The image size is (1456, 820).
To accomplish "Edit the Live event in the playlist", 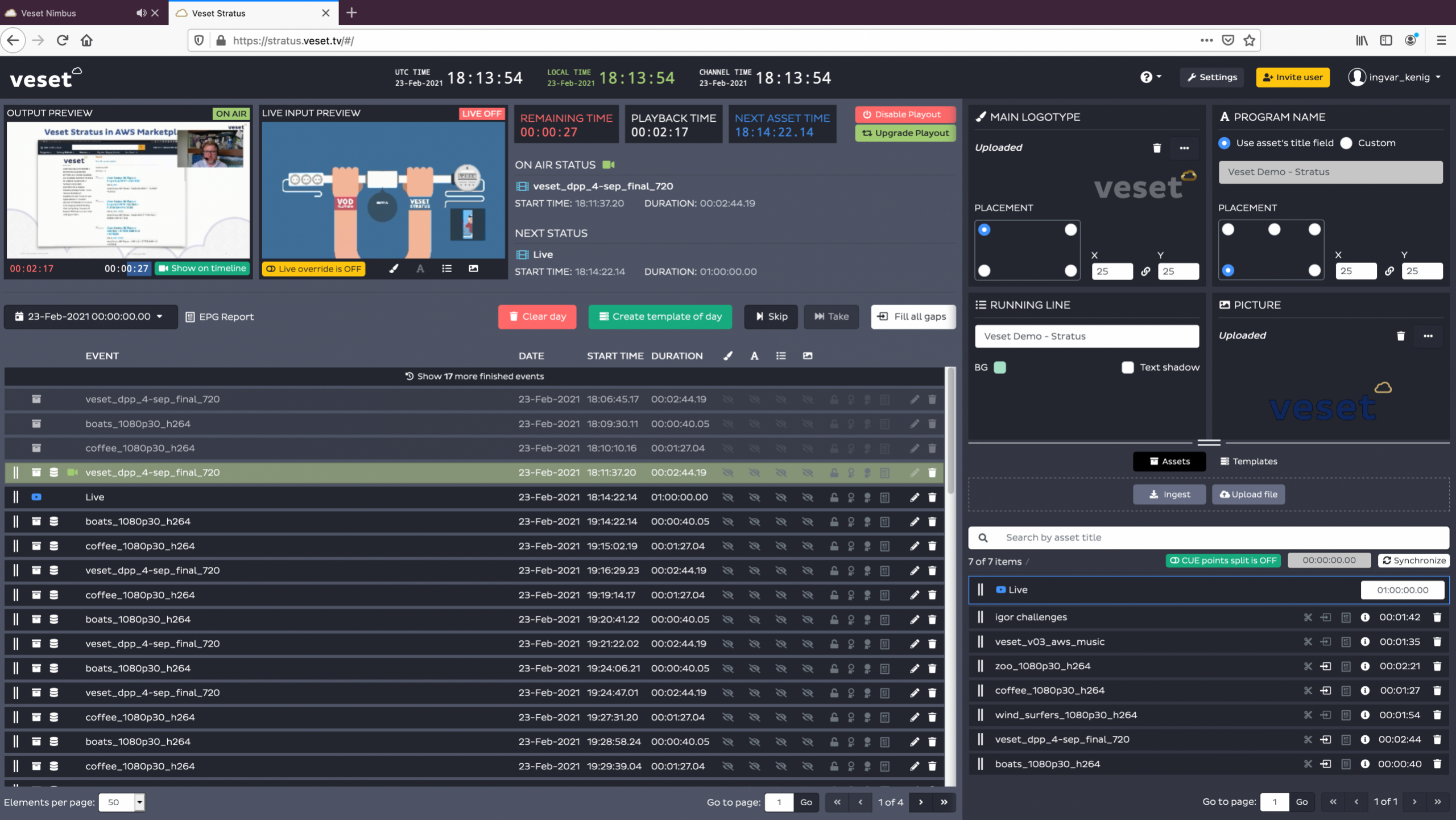I will (915, 497).
